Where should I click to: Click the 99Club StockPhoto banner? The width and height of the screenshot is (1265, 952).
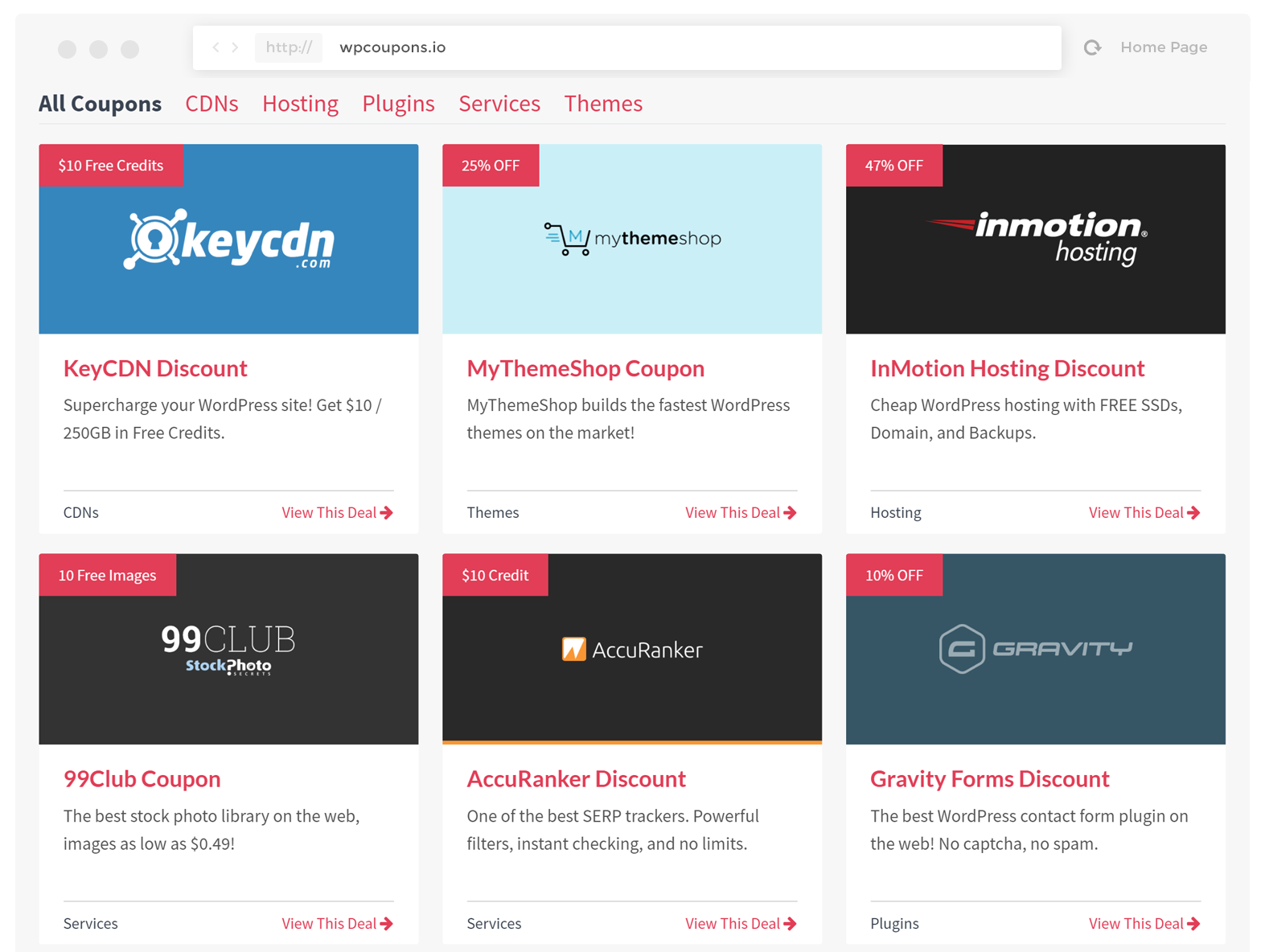pyautogui.click(x=228, y=650)
